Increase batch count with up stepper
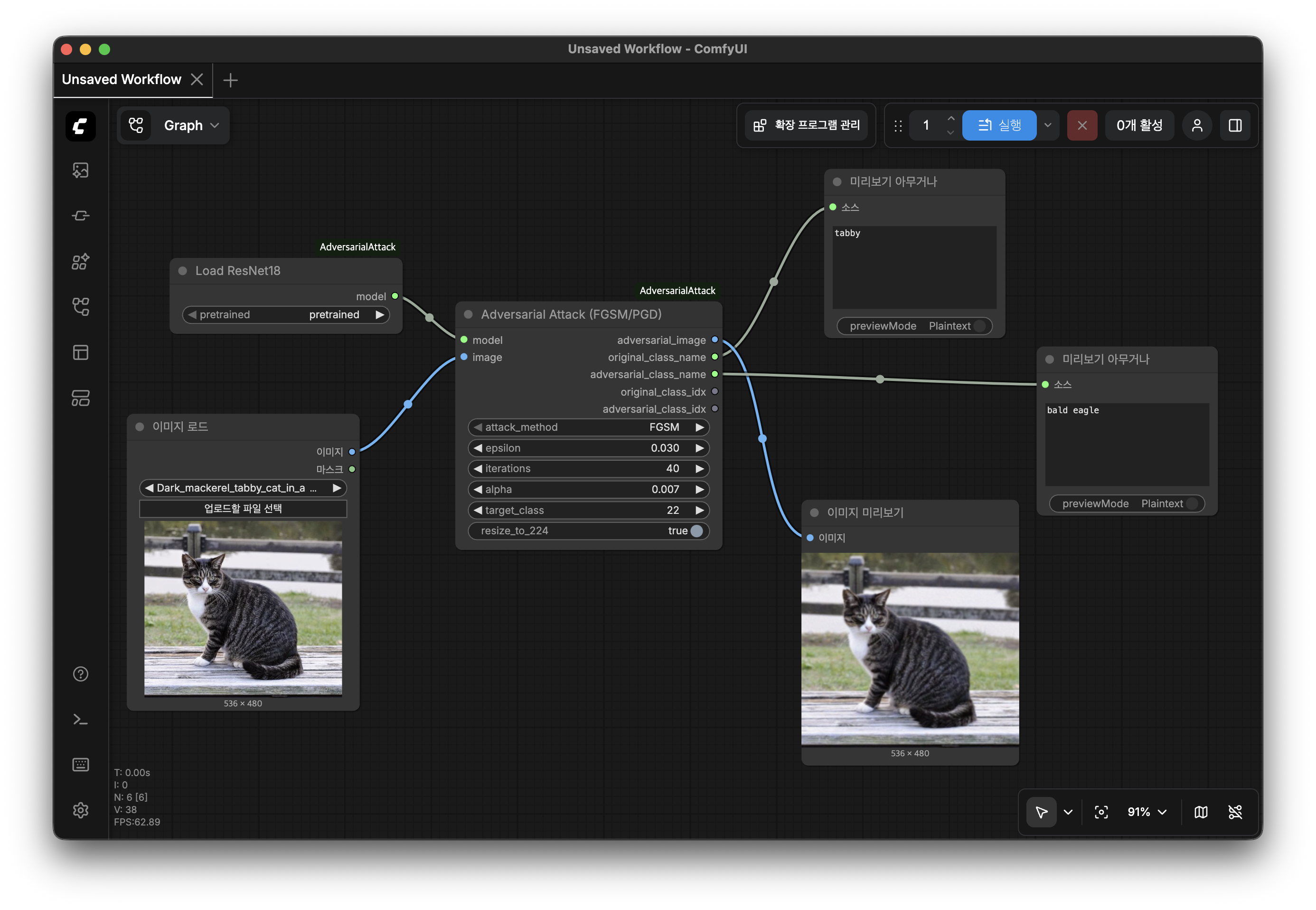 950,119
